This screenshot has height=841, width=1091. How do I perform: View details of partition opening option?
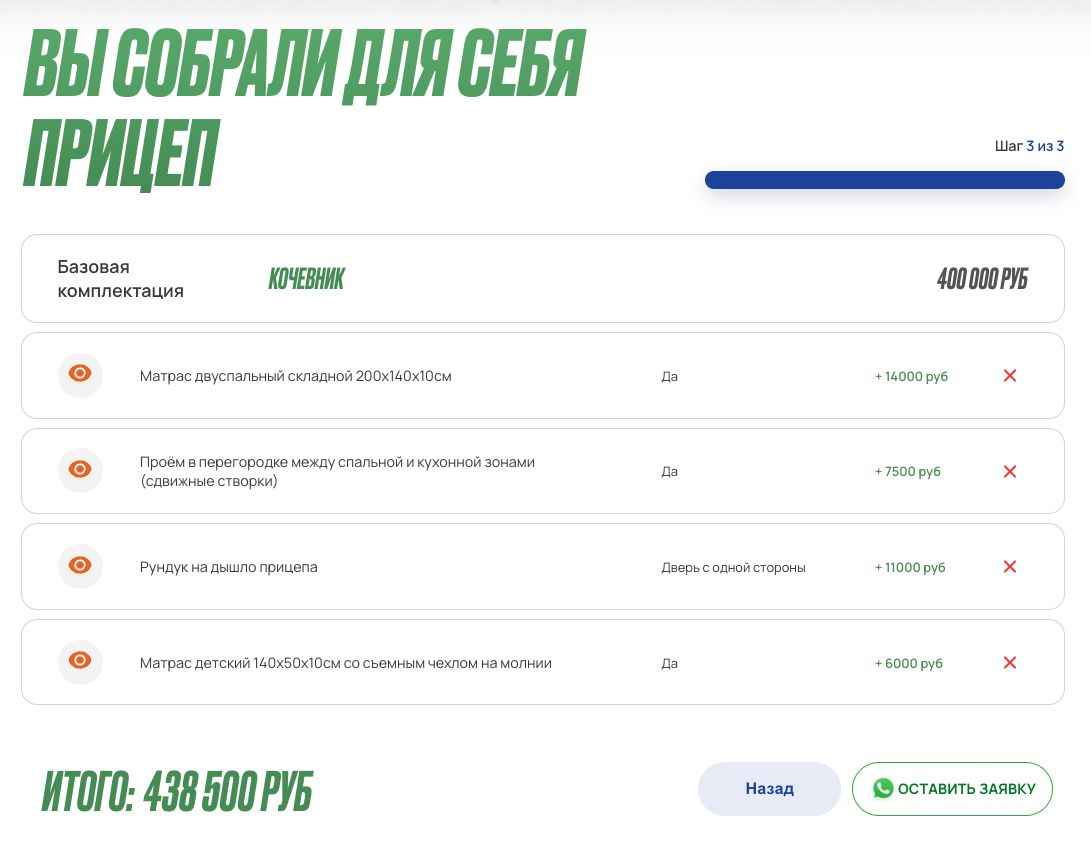point(80,470)
